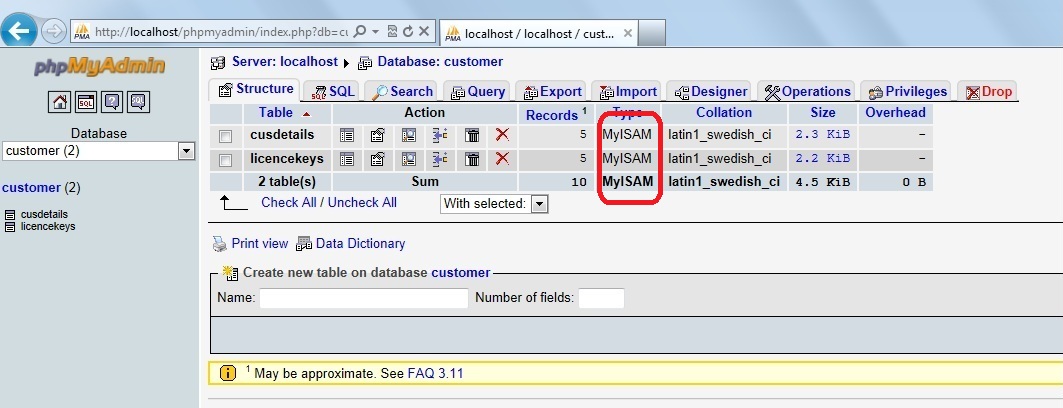
Task: Open cusdetails table from the sidebar list
Action: click(44, 215)
